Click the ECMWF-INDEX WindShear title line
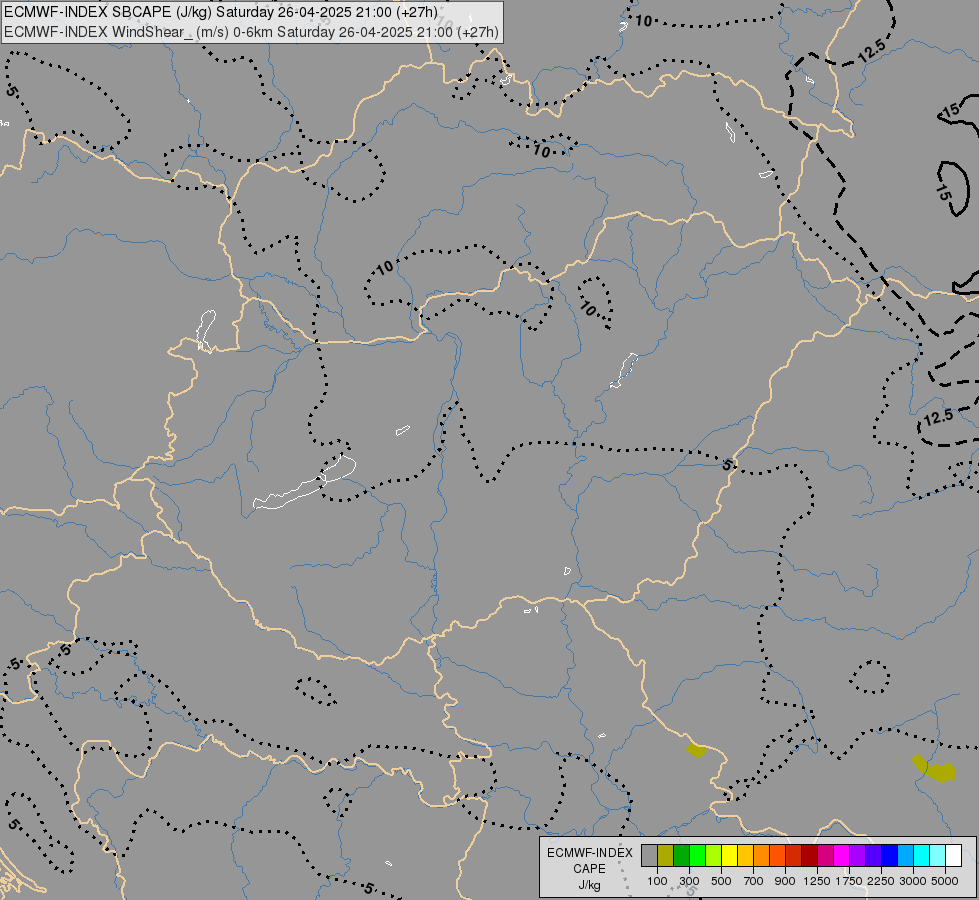The height and width of the screenshot is (900, 979). tap(251, 32)
